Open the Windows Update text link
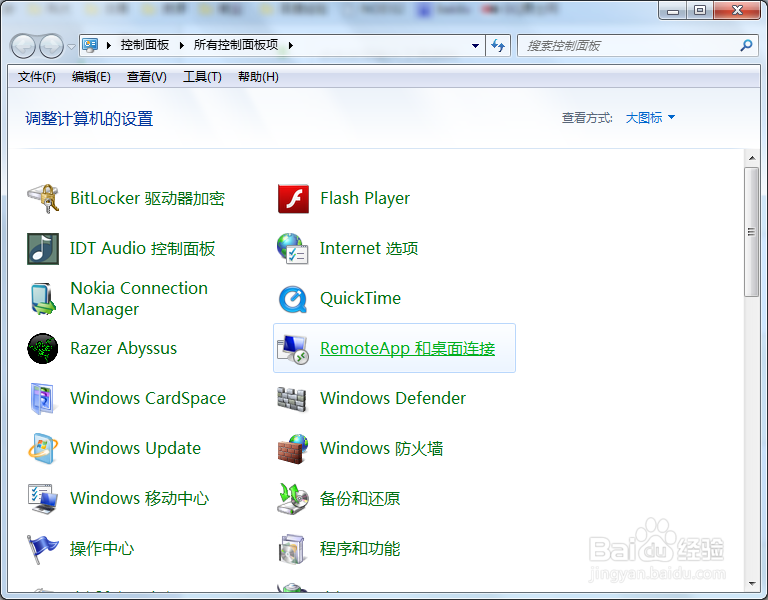Image resolution: width=768 pixels, height=600 pixels. [x=136, y=448]
